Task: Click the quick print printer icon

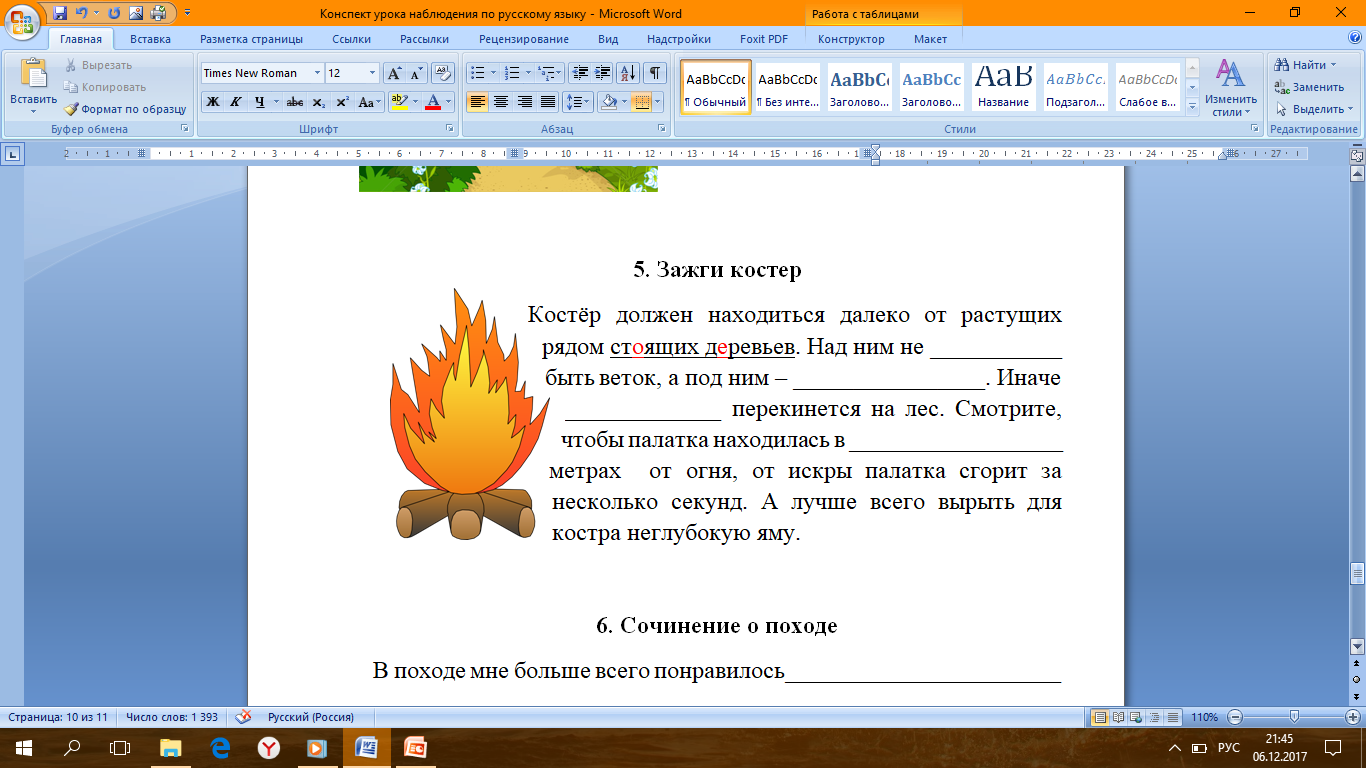Action: pyautogui.click(x=158, y=13)
